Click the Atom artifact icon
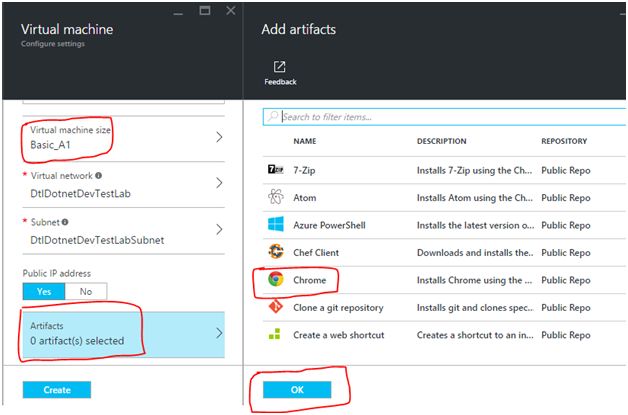 click(x=276, y=197)
